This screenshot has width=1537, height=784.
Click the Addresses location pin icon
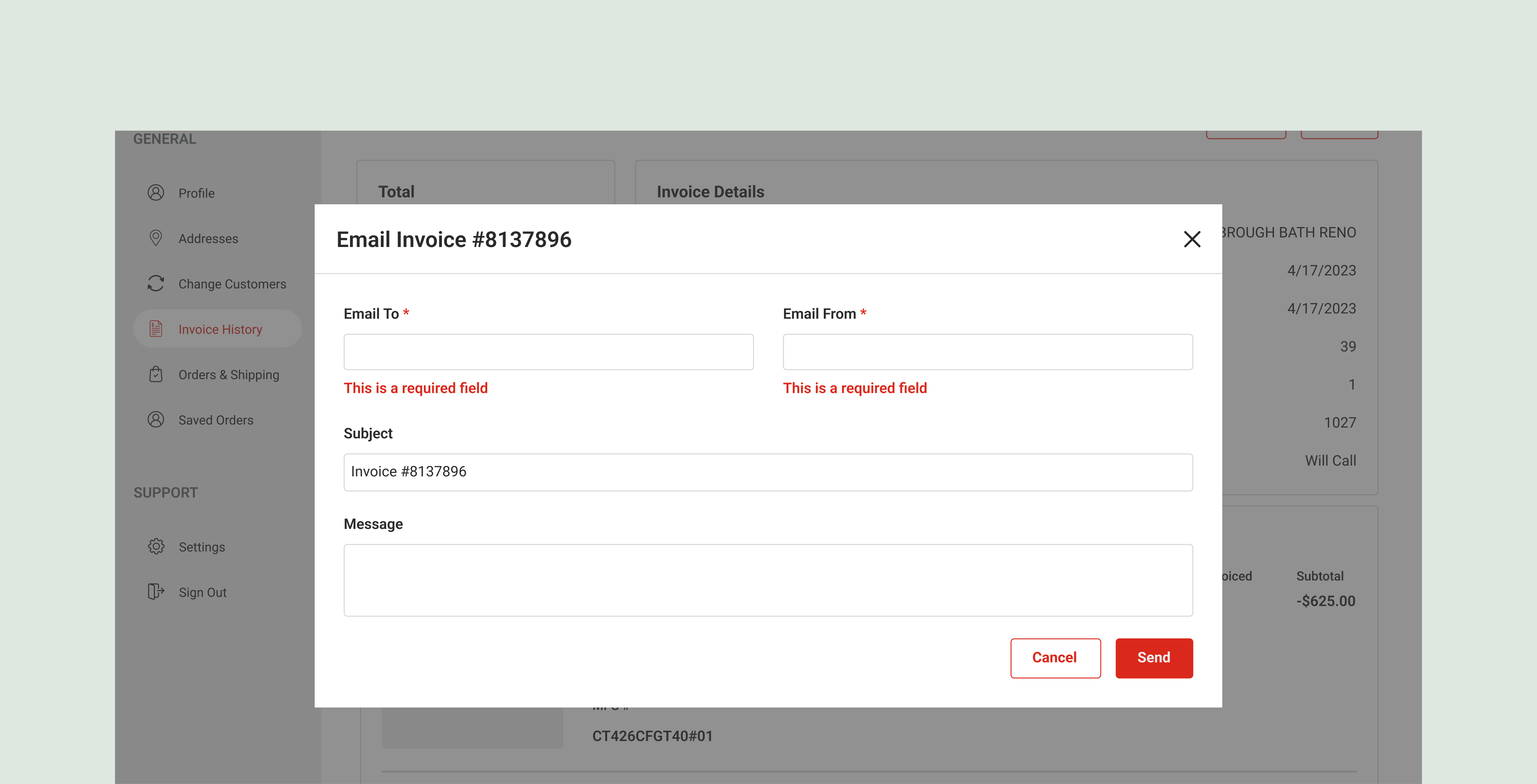pos(156,238)
